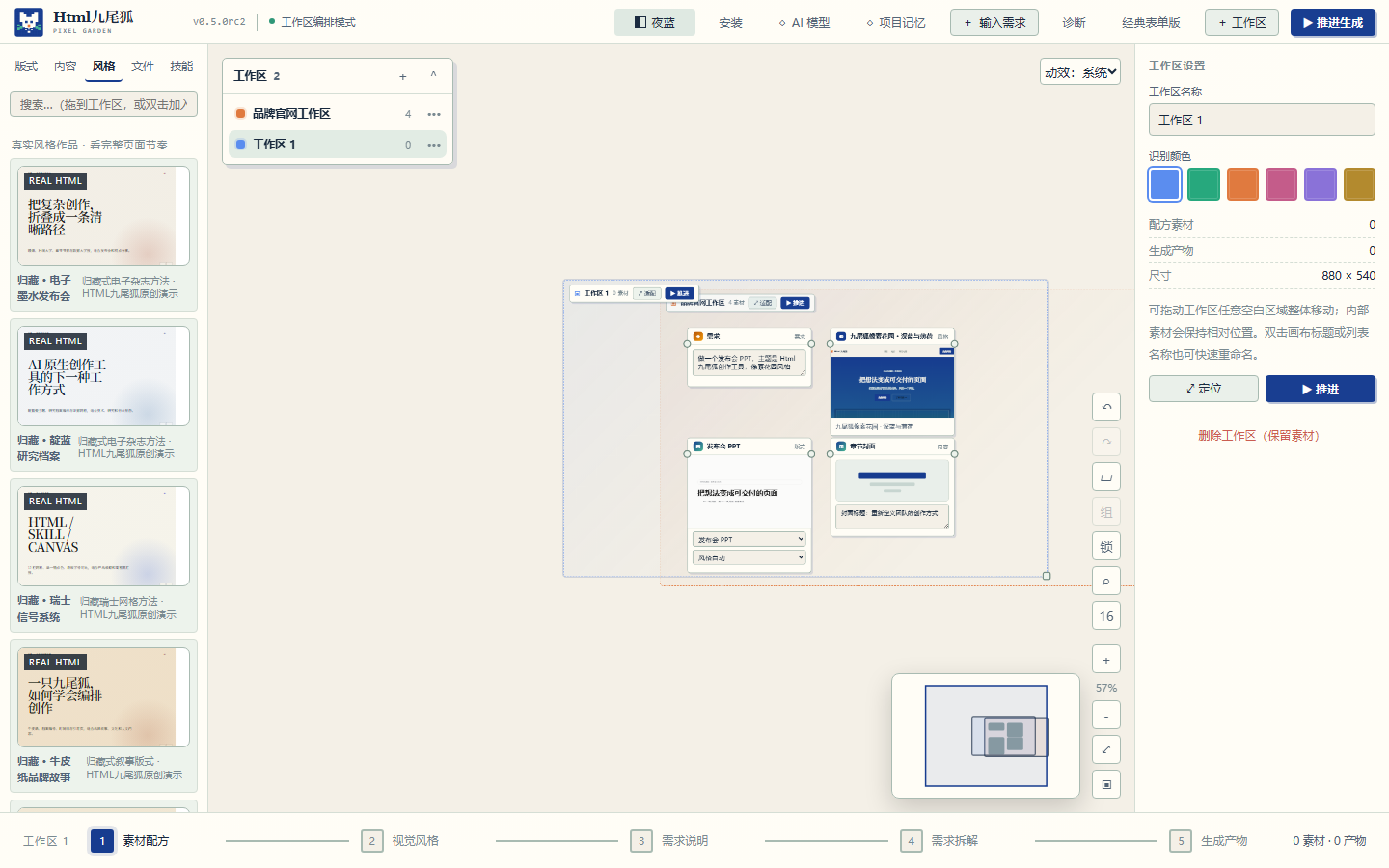This screenshot has height=868, width=1389.
Task: Click the 章节封面 card icon
Action: click(x=841, y=447)
